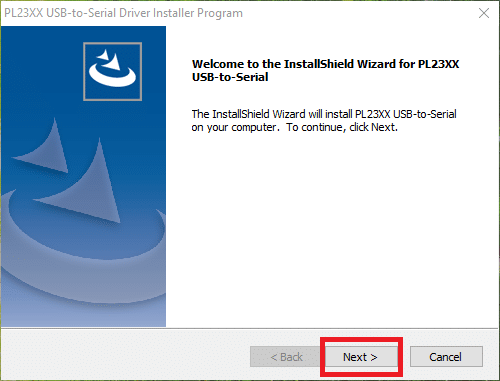
Task: Click the InstallShield logo icon in the banner
Action: click(112, 71)
